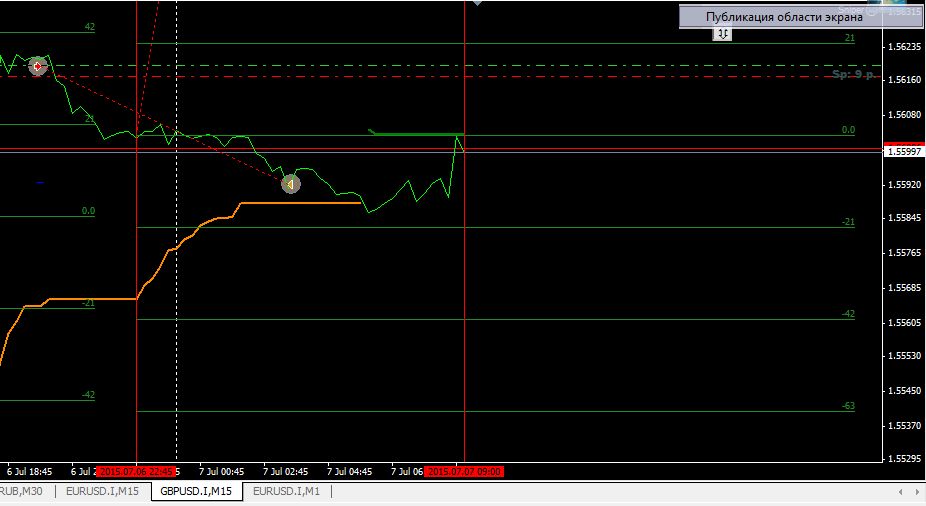The height and width of the screenshot is (506, 926).
Task: Click the chart shift triangle at top
Action: pyautogui.click(x=478, y=3)
